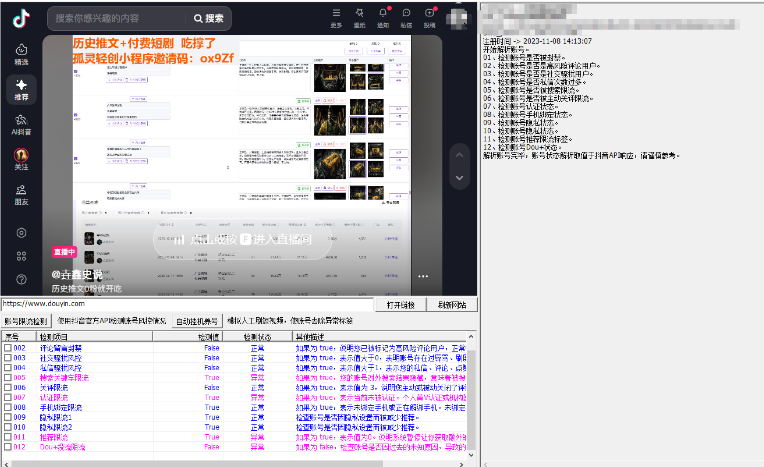Check the box for row 005
This screenshot has width=764, height=467.
click(8, 377)
